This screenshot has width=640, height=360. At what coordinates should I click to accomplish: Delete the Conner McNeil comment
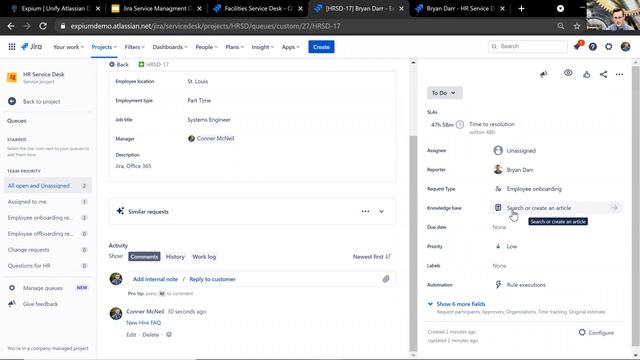[x=151, y=335]
